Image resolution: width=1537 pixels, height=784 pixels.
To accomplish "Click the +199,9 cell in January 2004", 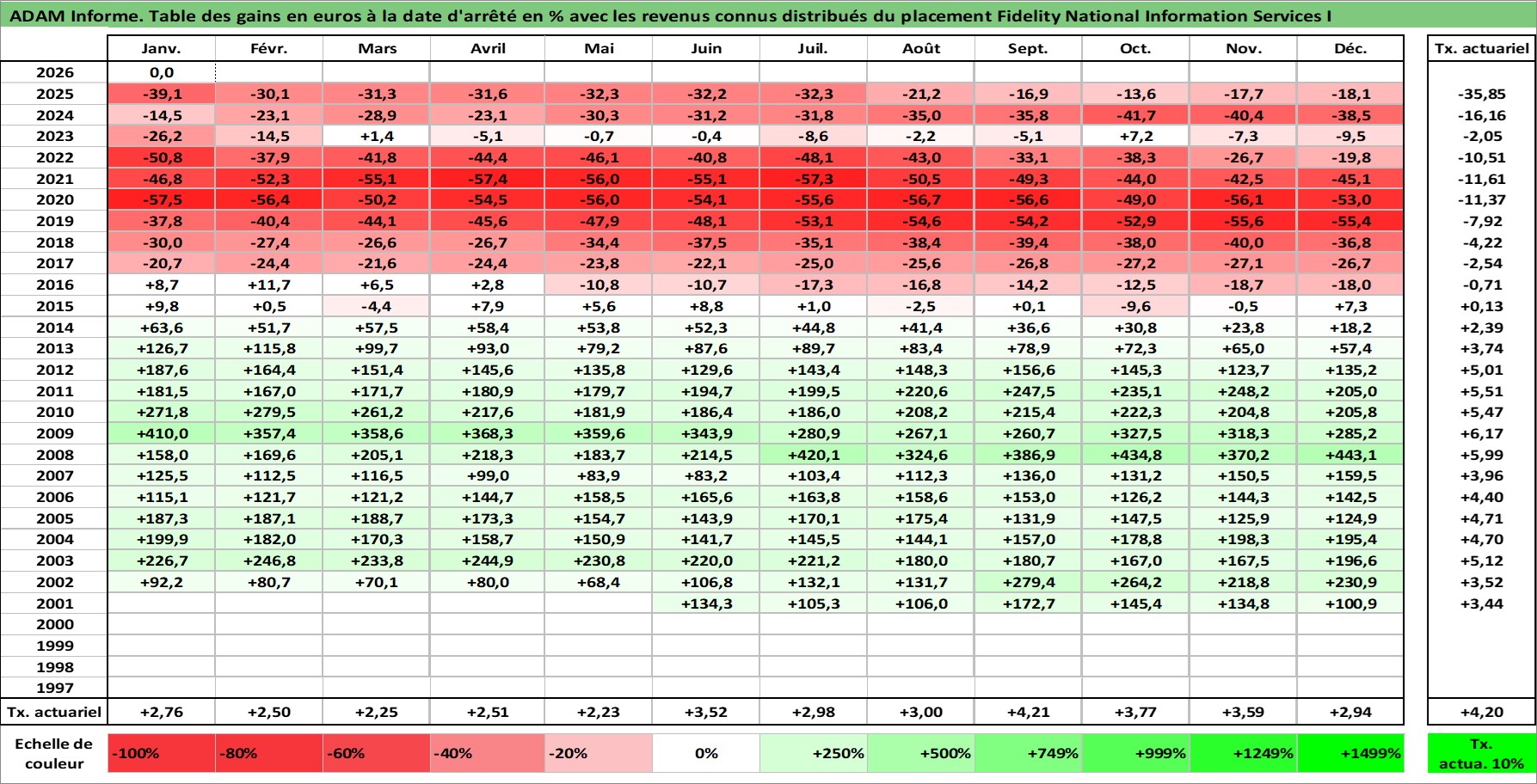I will tap(161, 539).
